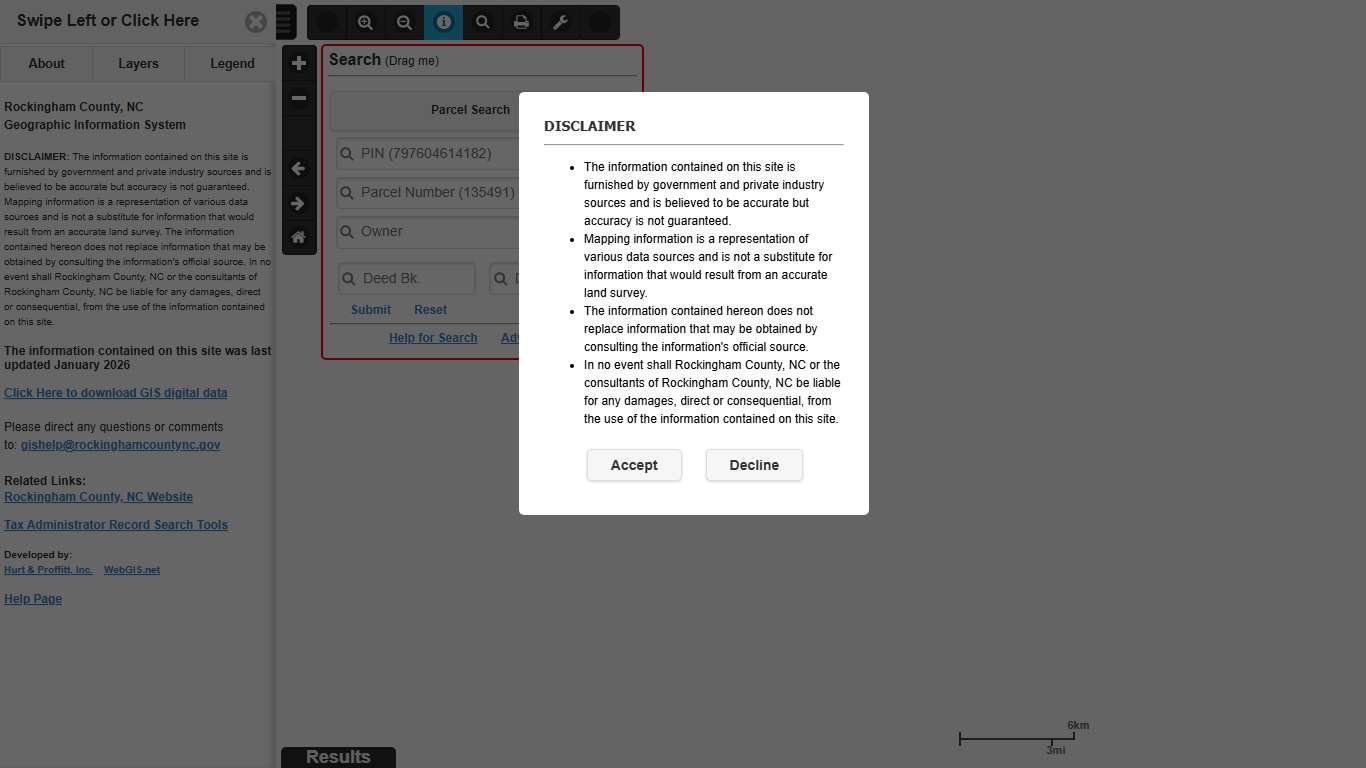Open the search tool in toolbar
Screen dimensions: 1366x768
tap(482, 22)
